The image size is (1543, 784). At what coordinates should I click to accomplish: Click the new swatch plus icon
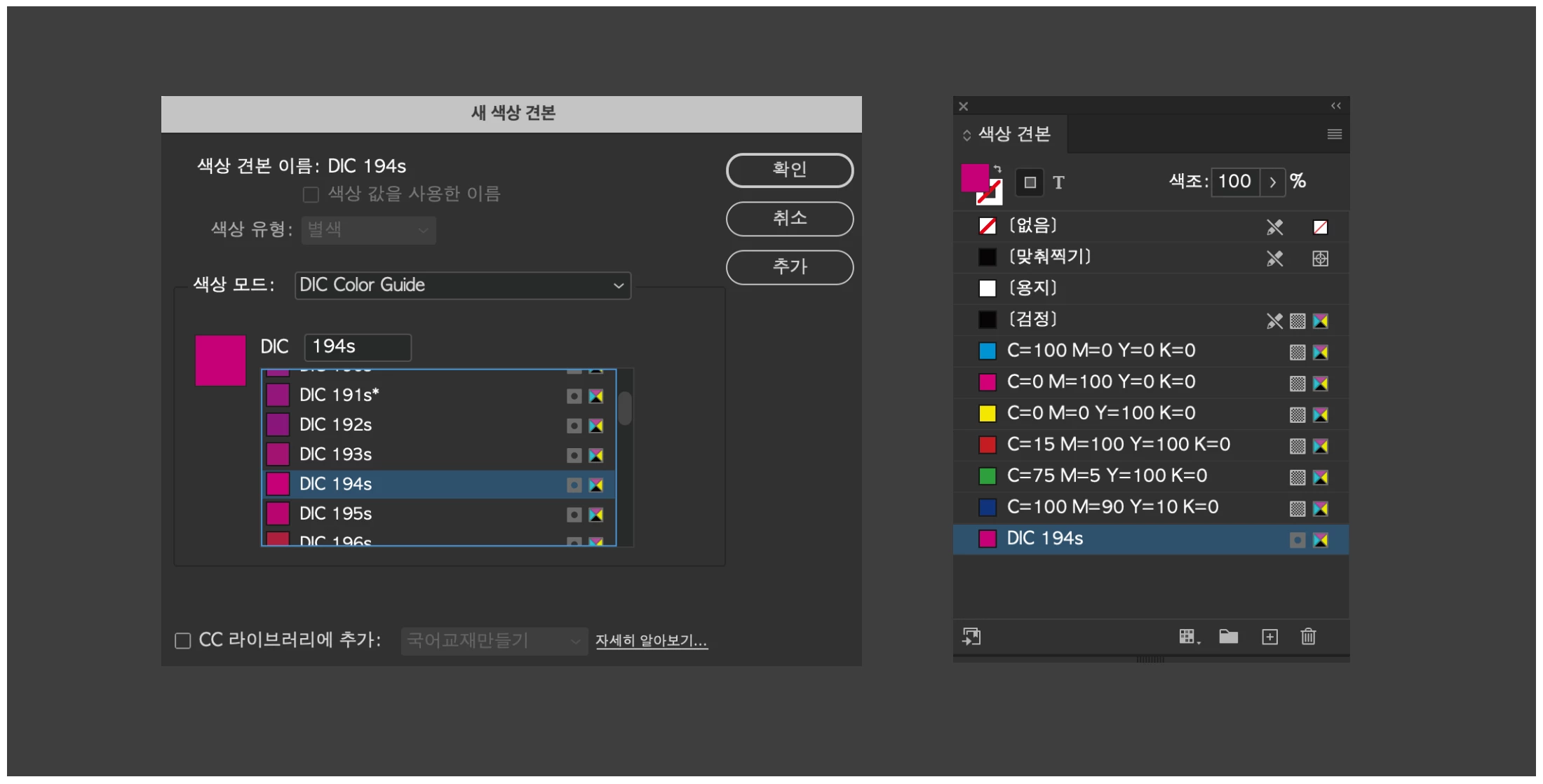1269,637
